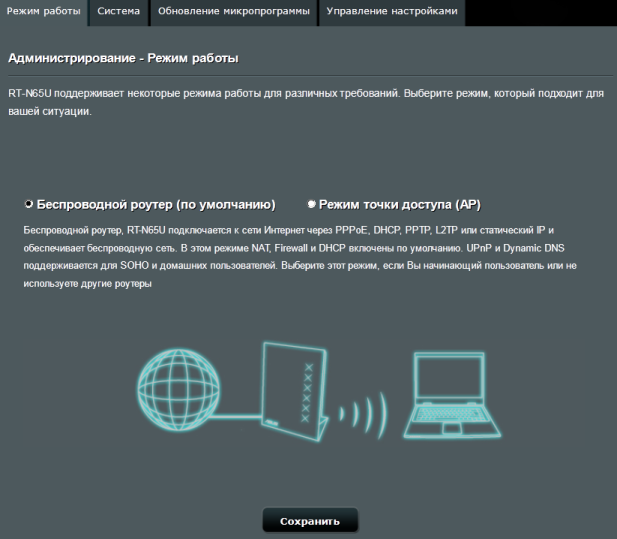Click the Беспроводной роутер (по умолчанию) label

click(156, 205)
